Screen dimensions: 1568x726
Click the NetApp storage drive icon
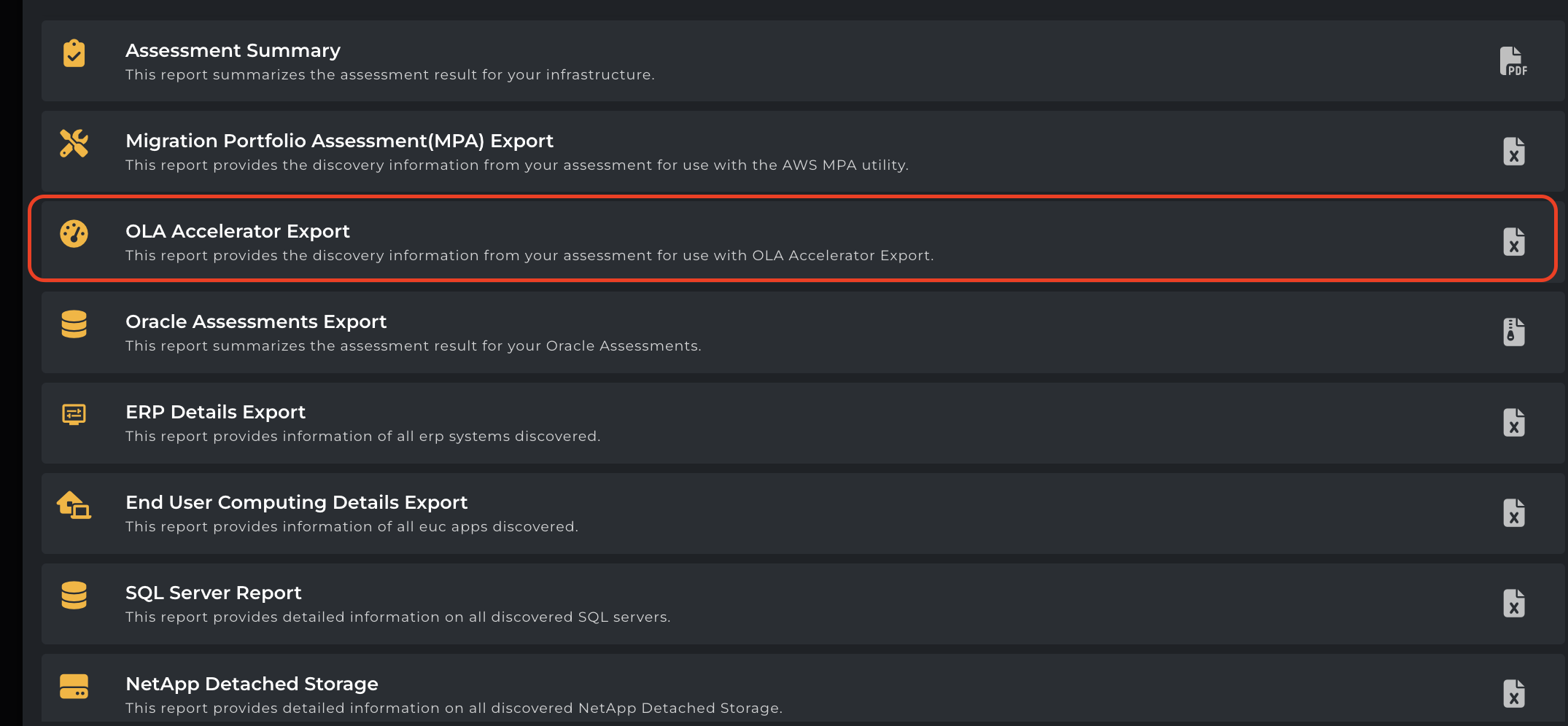tap(74, 686)
